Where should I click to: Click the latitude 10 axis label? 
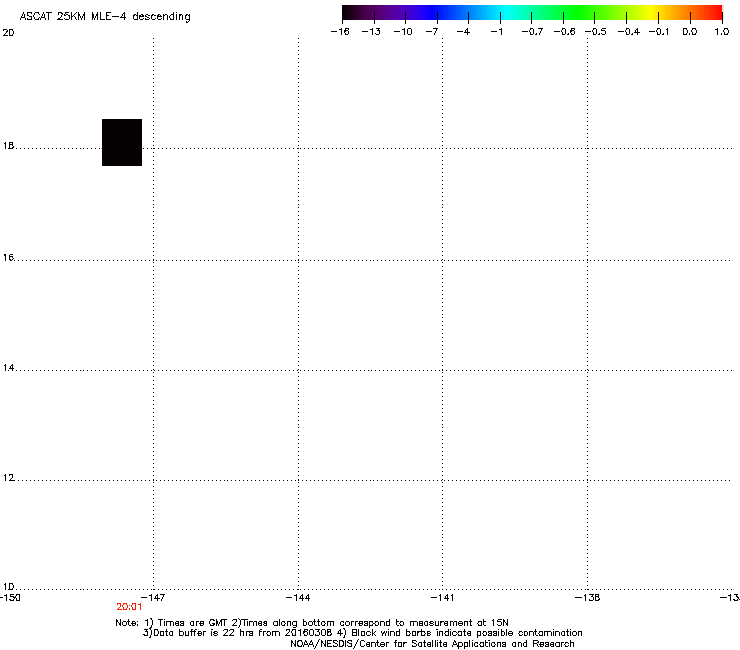[8, 587]
